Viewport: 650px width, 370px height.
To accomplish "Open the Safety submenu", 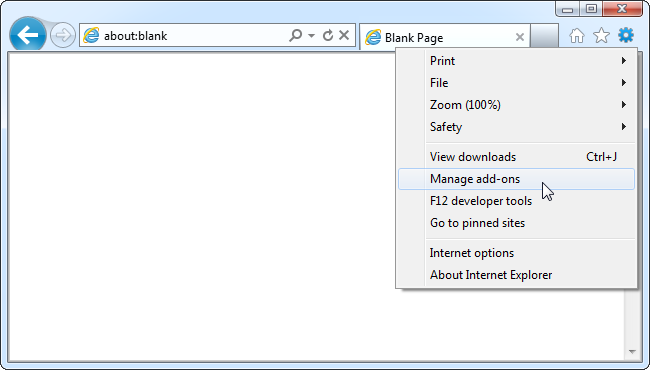I will 517,127.
